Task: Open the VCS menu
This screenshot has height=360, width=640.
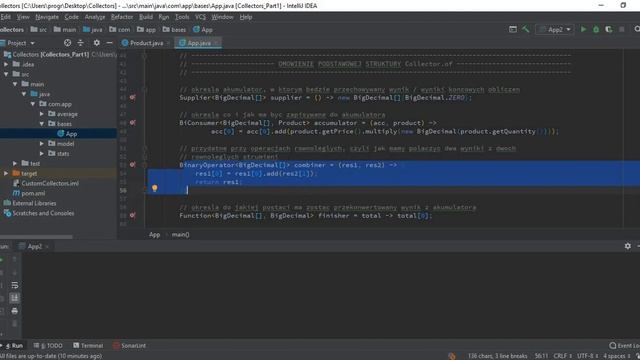Action: (200, 17)
